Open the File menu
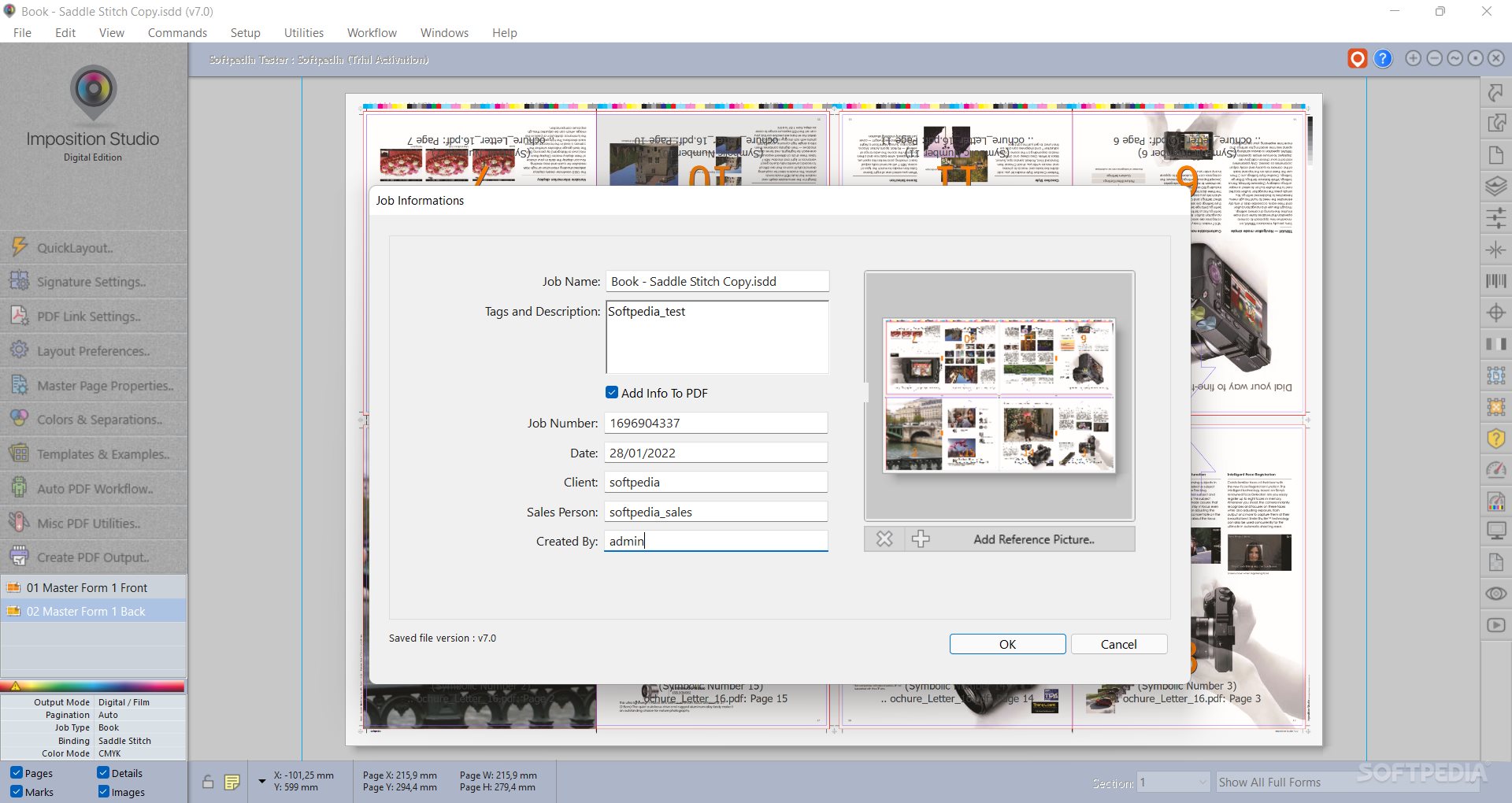1512x803 pixels. pos(22,32)
